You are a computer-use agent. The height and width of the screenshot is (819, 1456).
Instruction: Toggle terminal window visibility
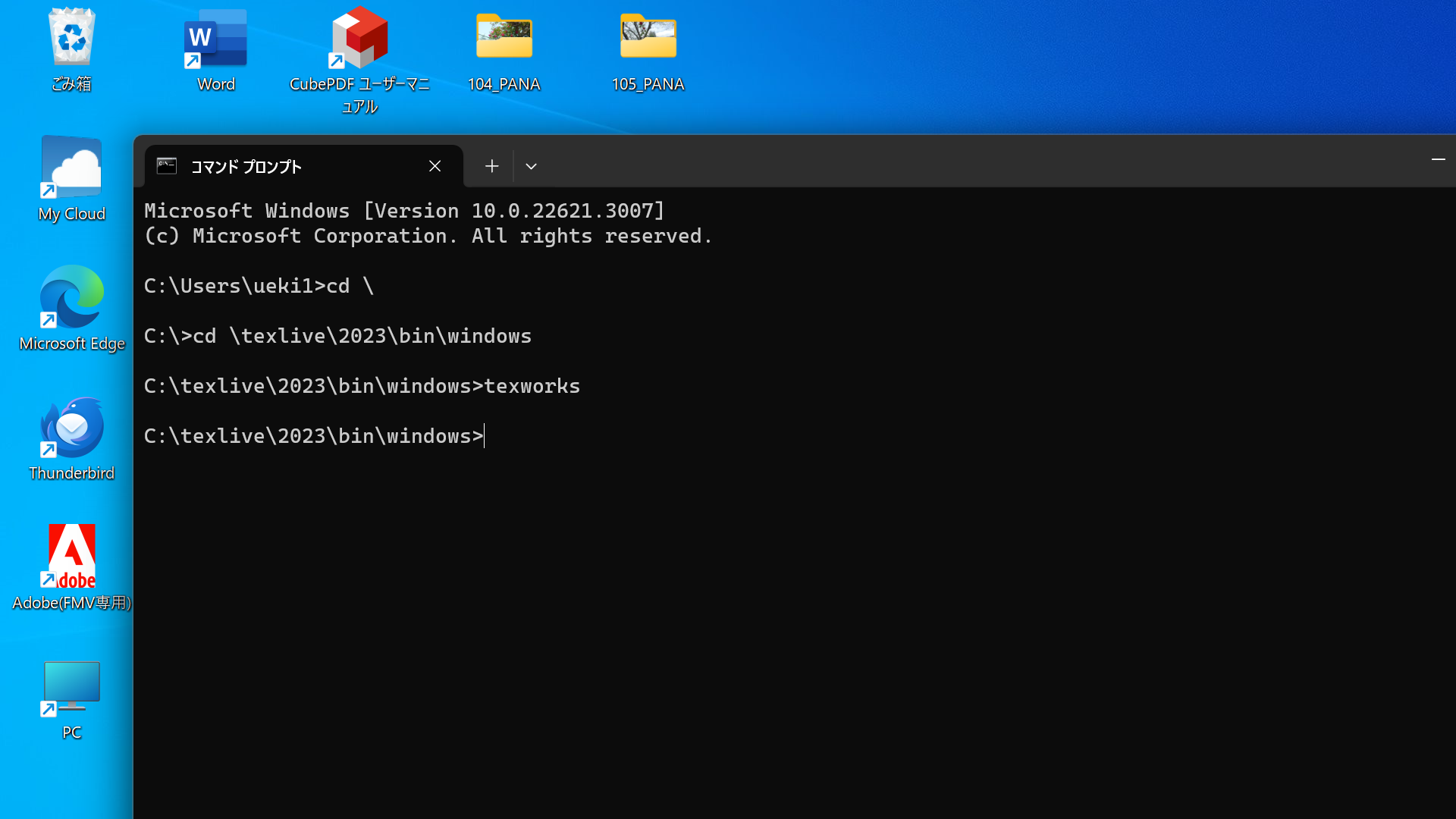tap(1438, 159)
